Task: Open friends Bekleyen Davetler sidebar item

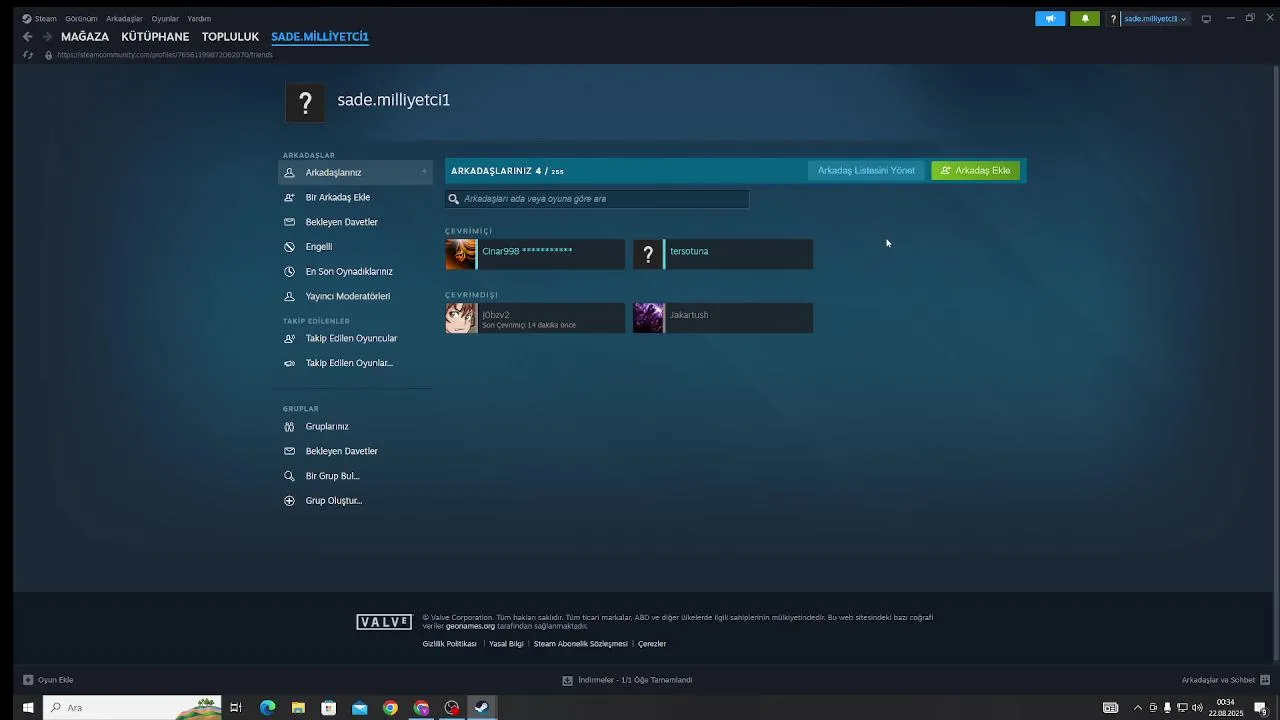Action: (x=355, y=222)
